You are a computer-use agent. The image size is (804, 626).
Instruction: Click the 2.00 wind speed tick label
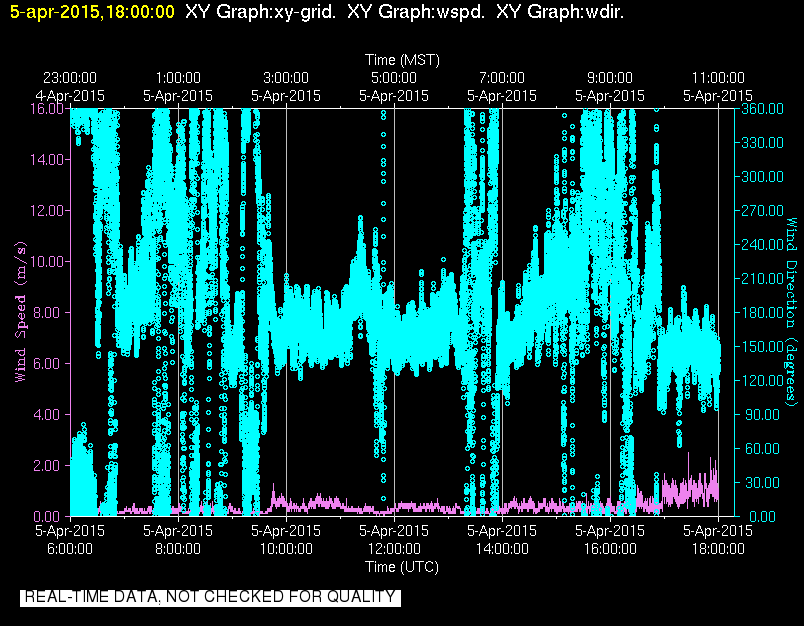[50, 466]
